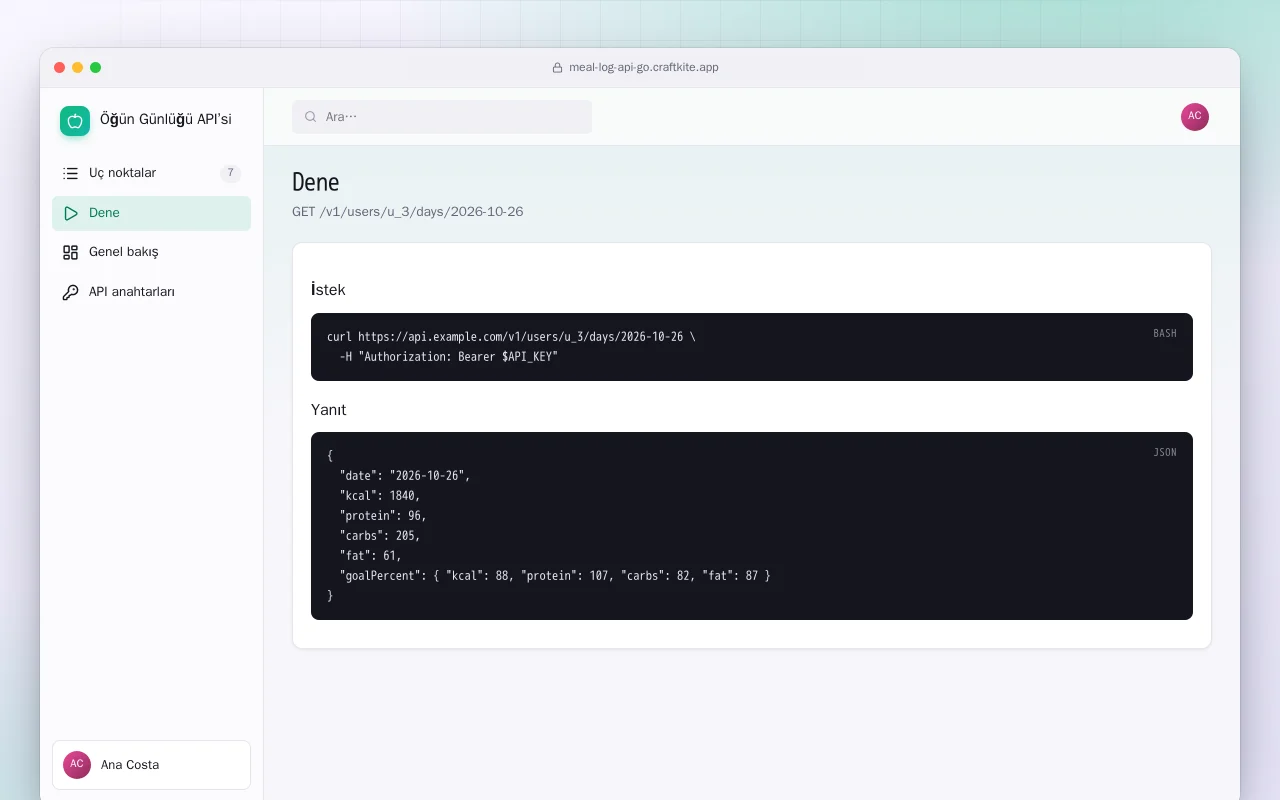Click the Authorization: Bearer $API_KEY line

(x=449, y=357)
